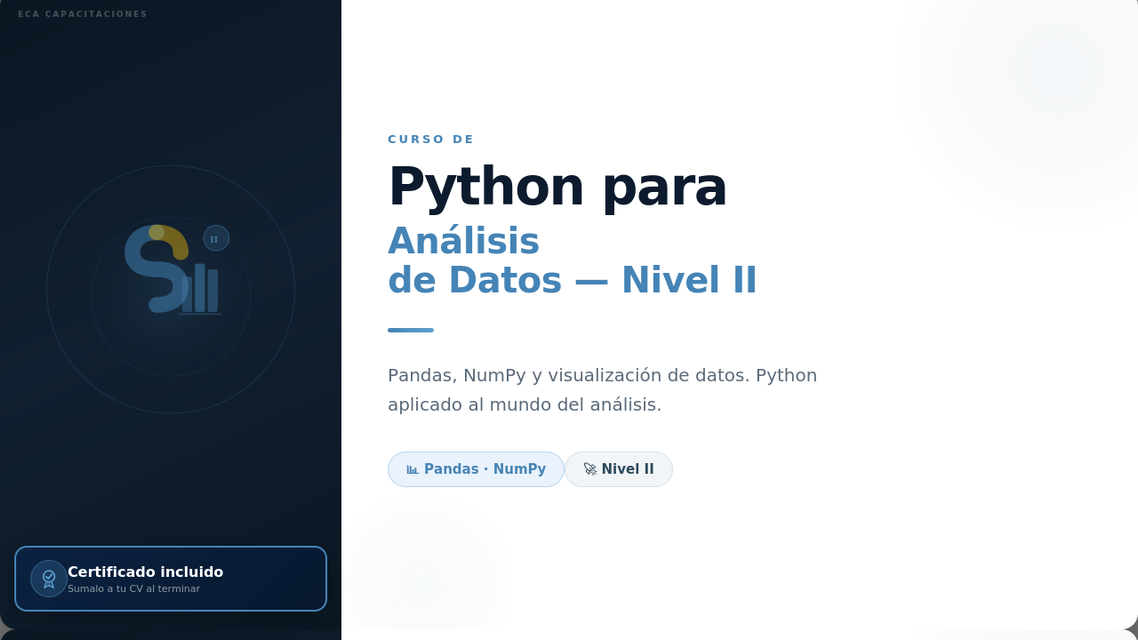Click the rocket icon in Nivel II pill
Image resolution: width=1138 pixels, height=640 pixels.
590,469
